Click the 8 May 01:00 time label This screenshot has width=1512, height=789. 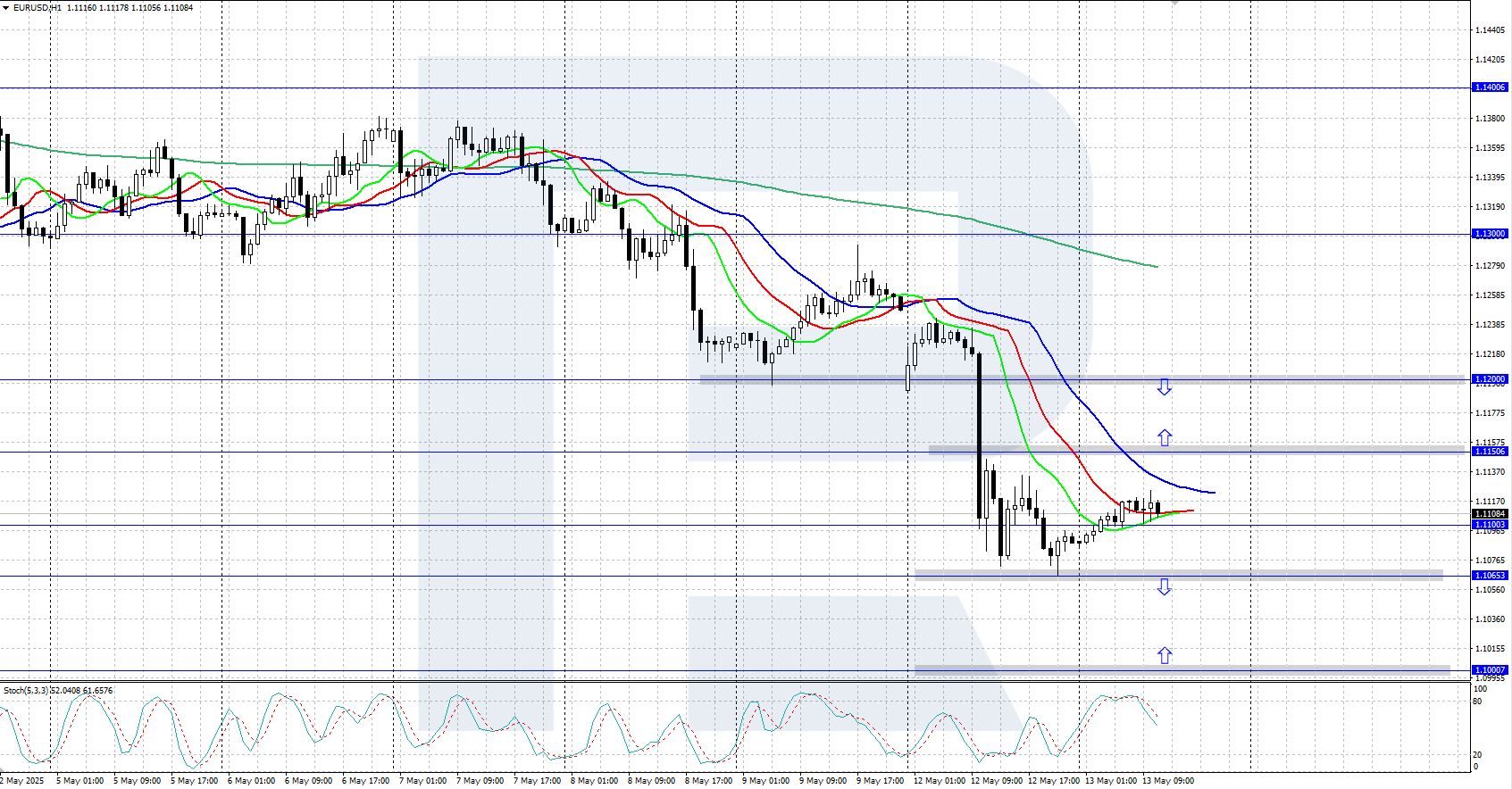click(x=594, y=781)
